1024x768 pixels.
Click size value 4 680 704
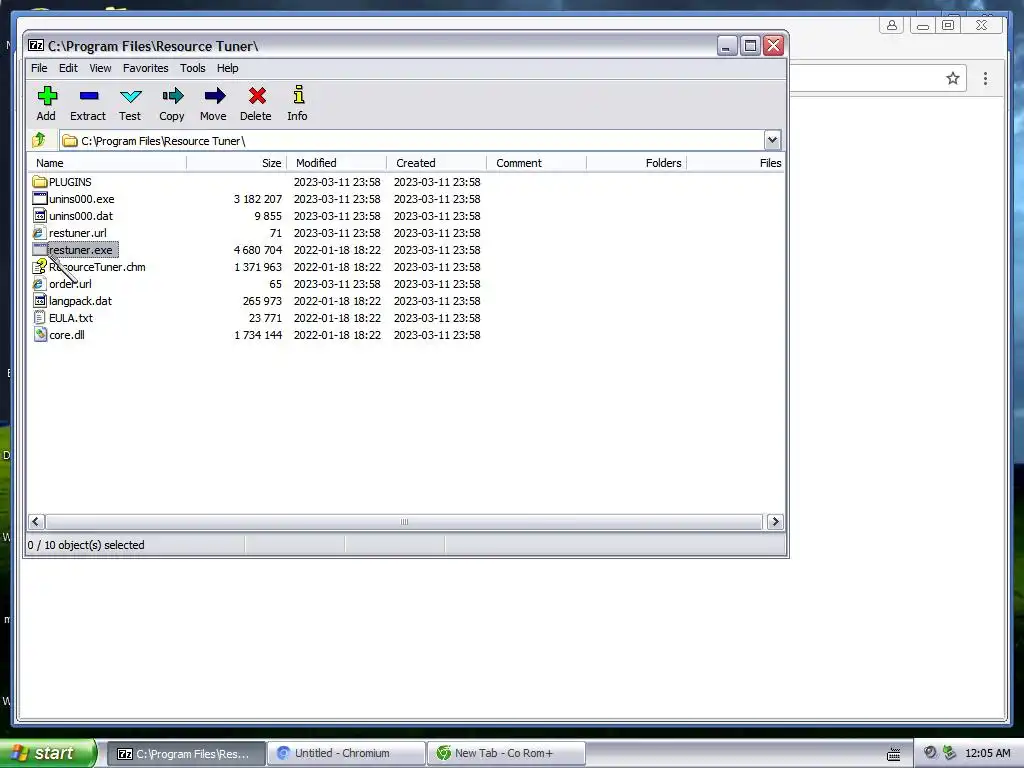[x=258, y=249]
